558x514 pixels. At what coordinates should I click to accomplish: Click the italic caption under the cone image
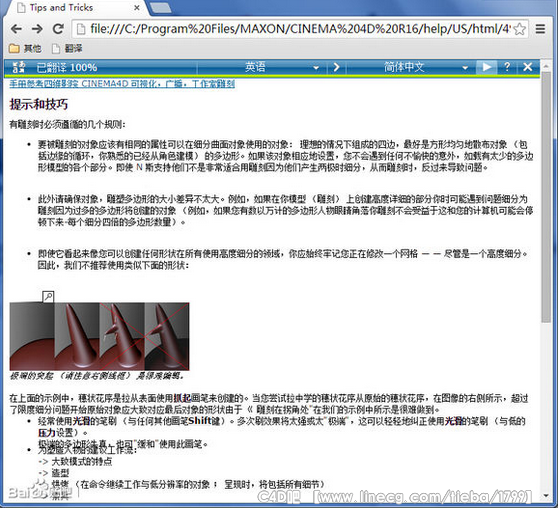tap(96, 376)
